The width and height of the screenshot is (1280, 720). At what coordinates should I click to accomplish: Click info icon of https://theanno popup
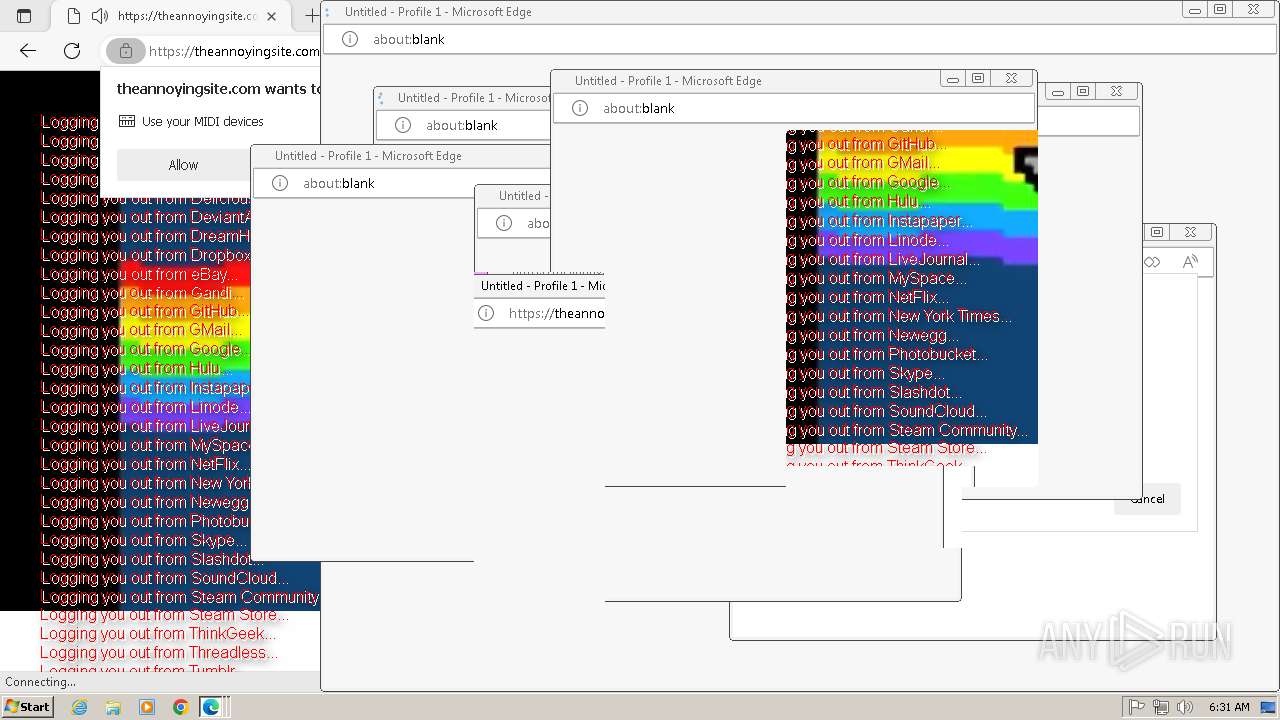coord(486,313)
